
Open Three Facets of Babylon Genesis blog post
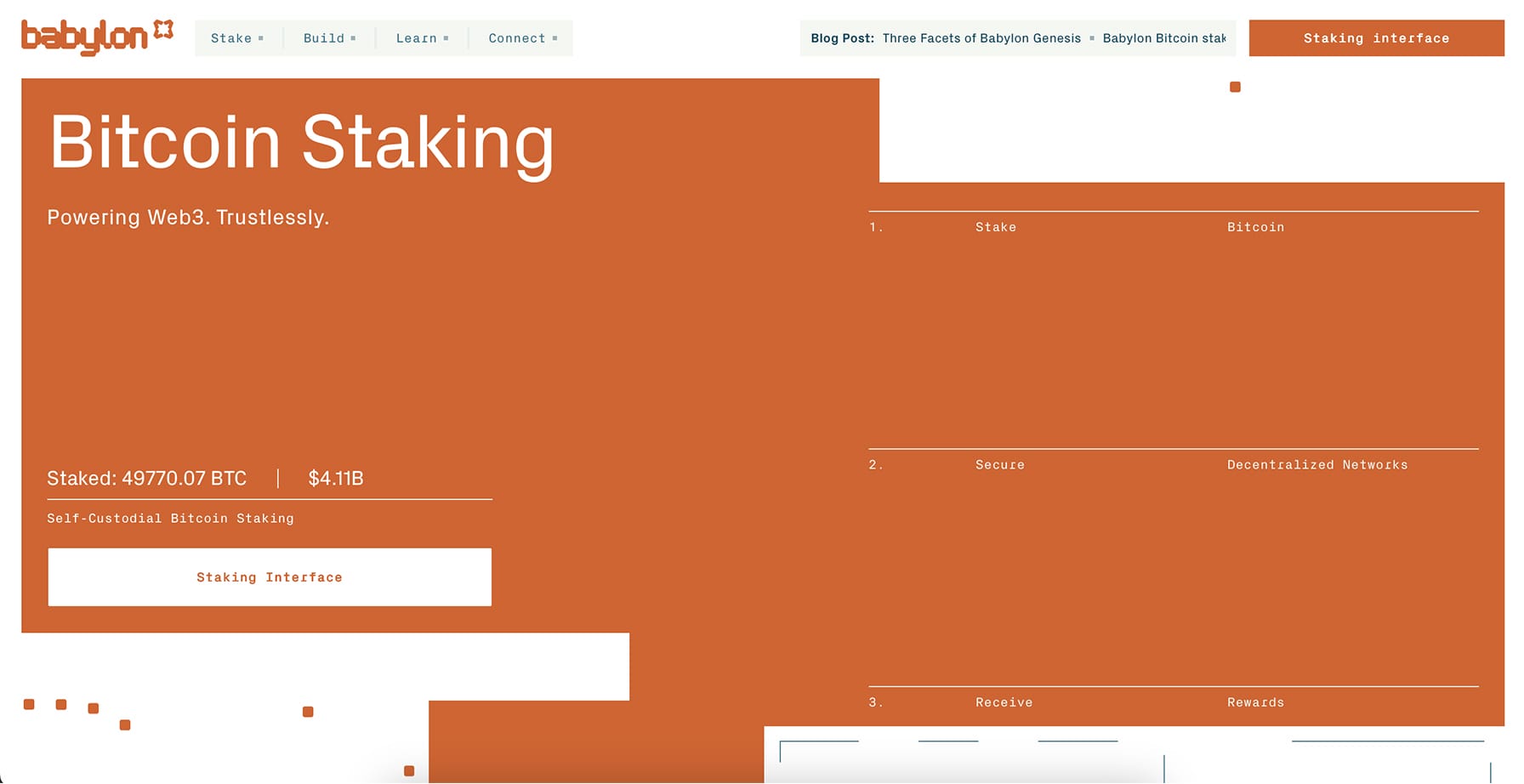point(981,38)
